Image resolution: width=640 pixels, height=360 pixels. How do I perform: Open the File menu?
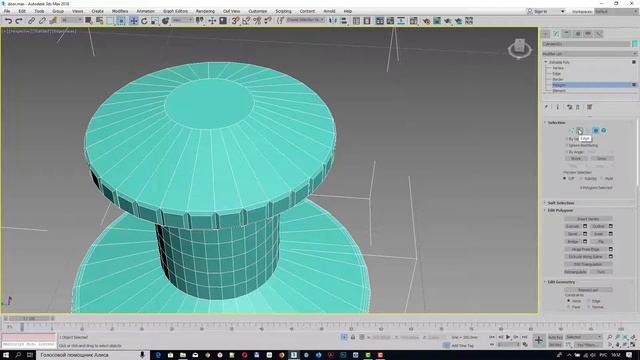coord(7,11)
